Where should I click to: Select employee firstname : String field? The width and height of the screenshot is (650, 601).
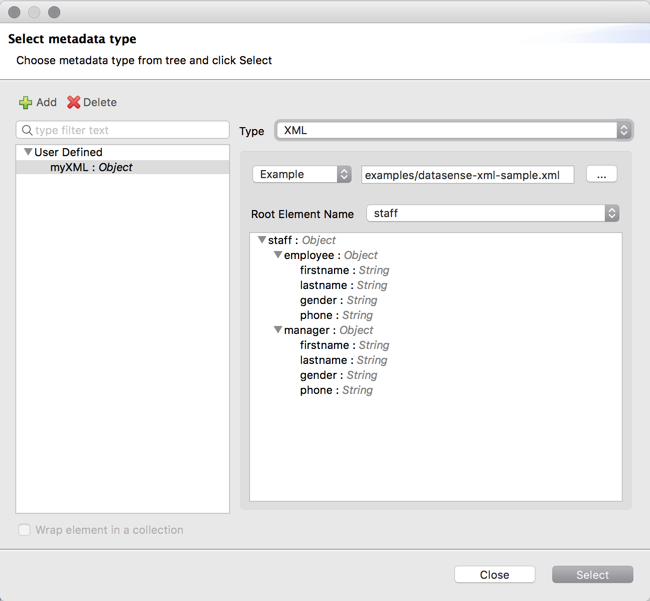coord(343,271)
